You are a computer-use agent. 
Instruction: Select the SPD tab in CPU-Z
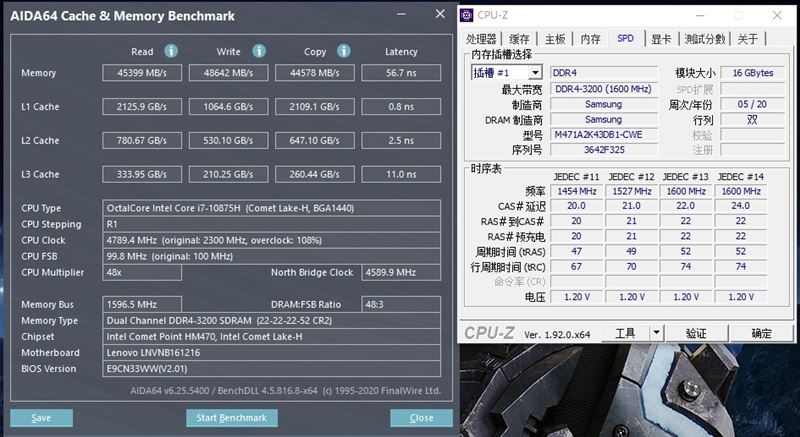626,38
